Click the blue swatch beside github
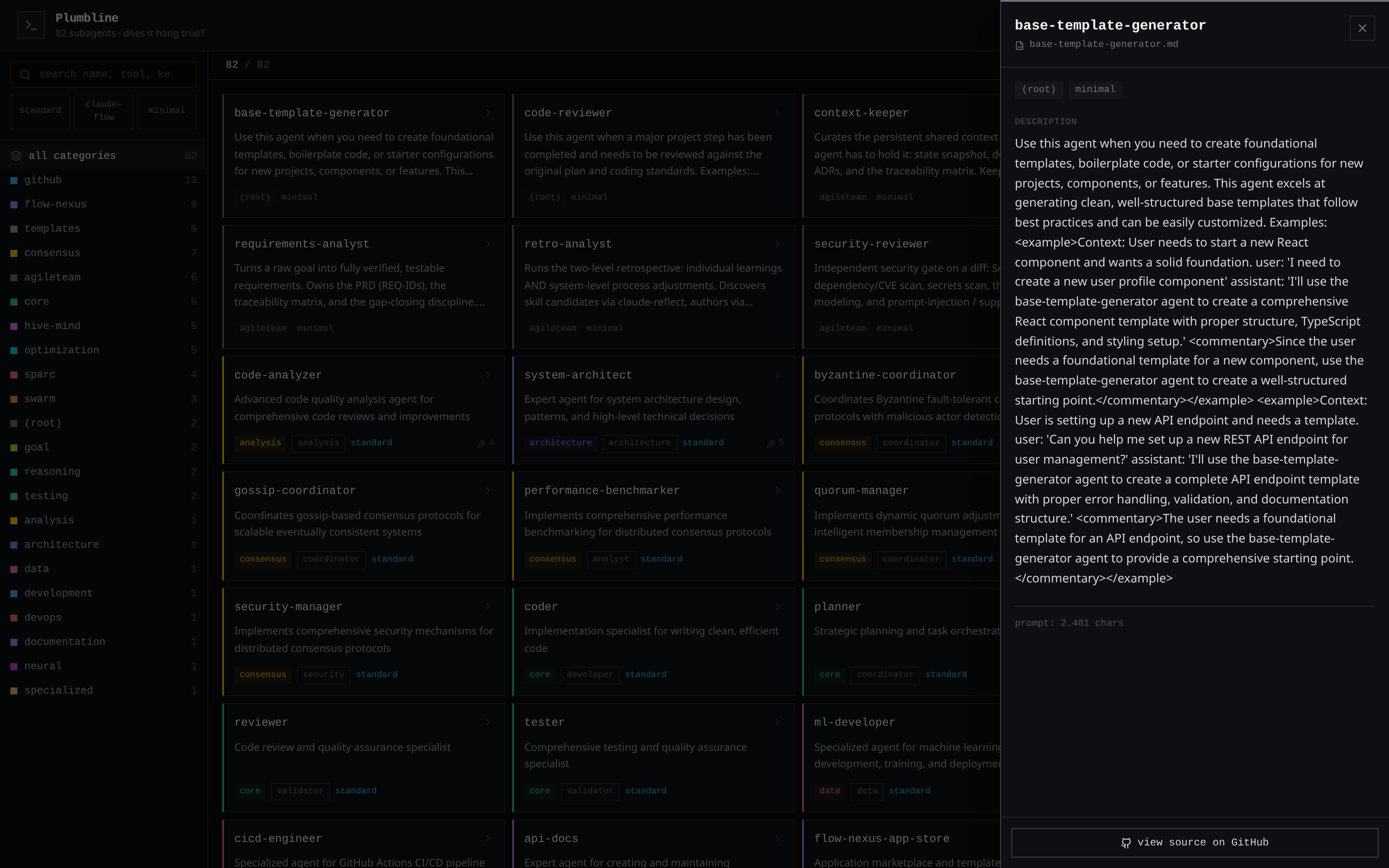Screen dimensions: 1389x868 pyautogui.click(x=14, y=180)
